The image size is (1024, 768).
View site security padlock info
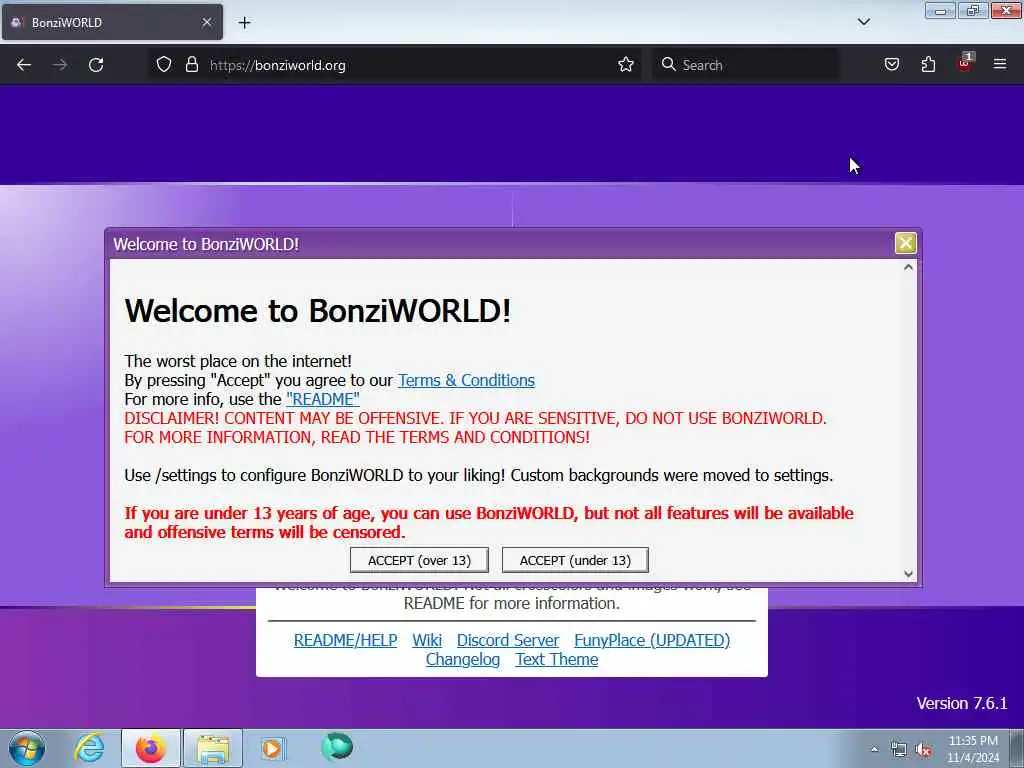(x=191, y=64)
